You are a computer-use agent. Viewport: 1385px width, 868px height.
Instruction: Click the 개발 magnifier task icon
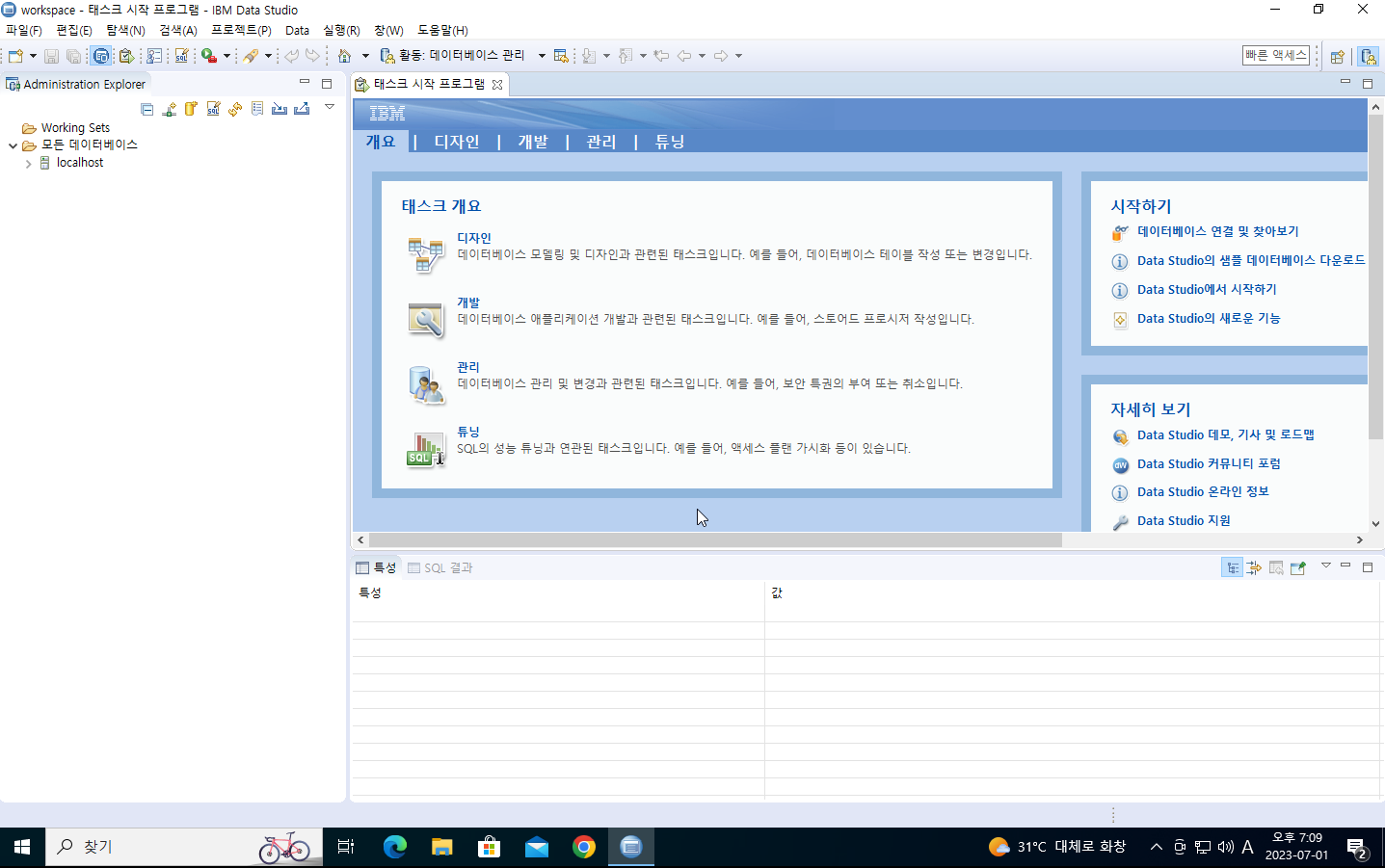(x=425, y=320)
